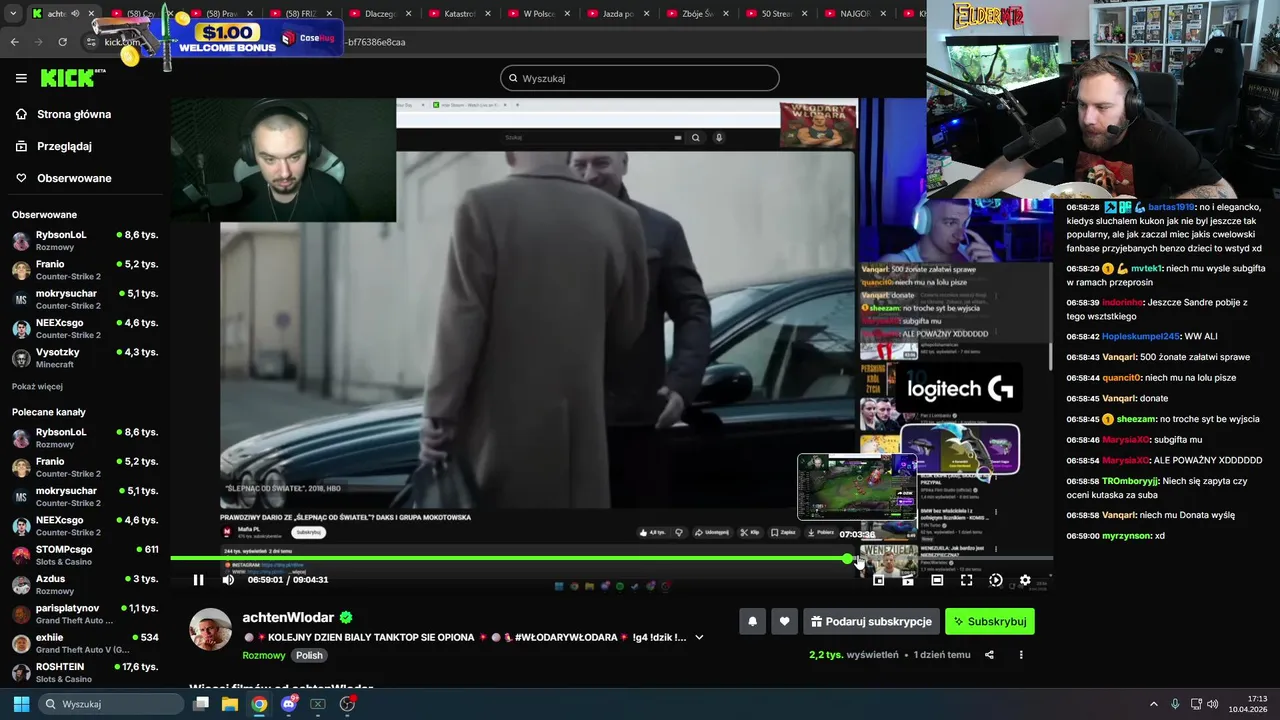
Task: Toggle picture-in-picture mode
Action: pyautogui.click(x=908, y=580)
